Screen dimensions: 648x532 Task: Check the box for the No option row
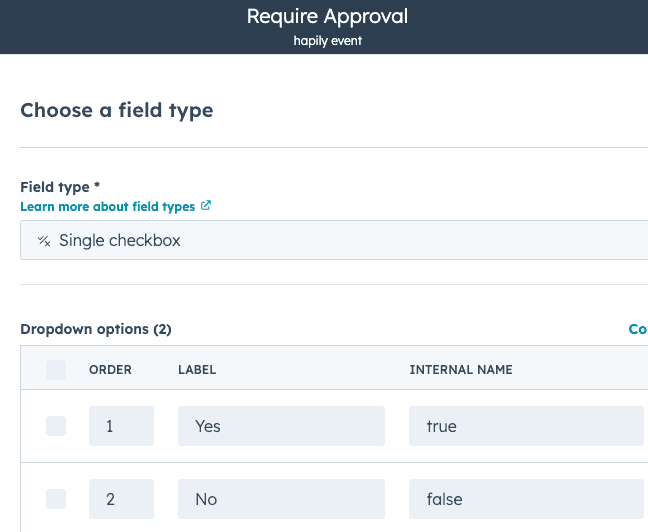(x=56, y=499)
